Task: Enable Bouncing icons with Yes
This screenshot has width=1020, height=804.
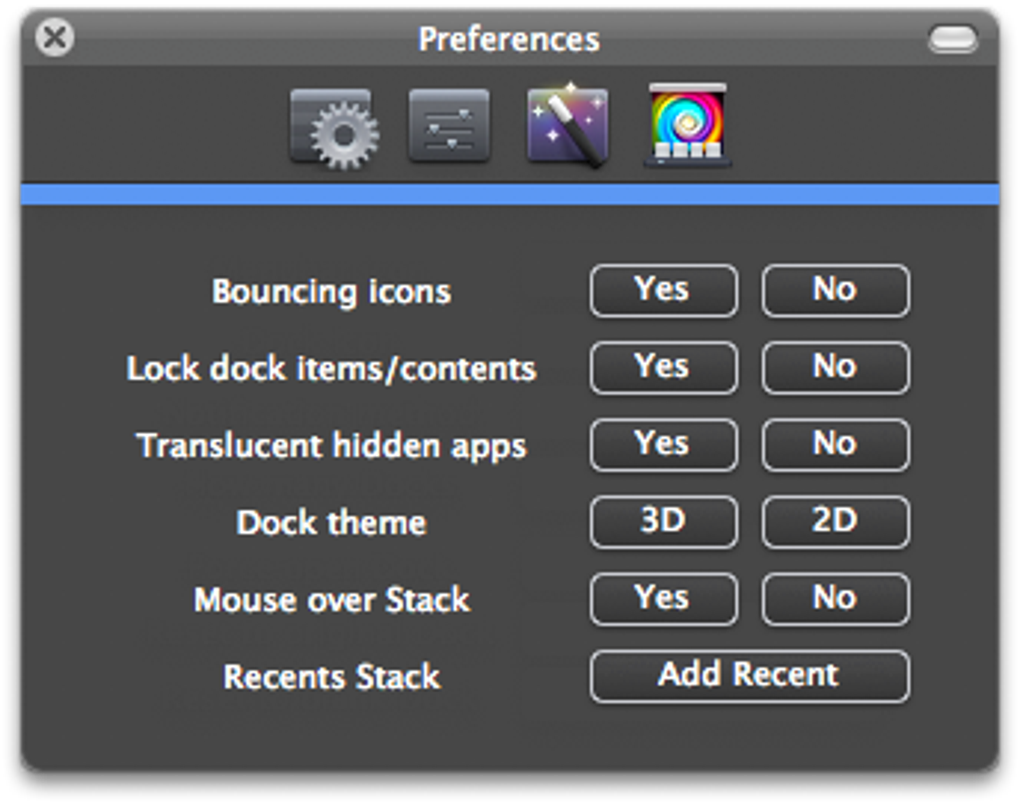Action: [x=663, y=291]
